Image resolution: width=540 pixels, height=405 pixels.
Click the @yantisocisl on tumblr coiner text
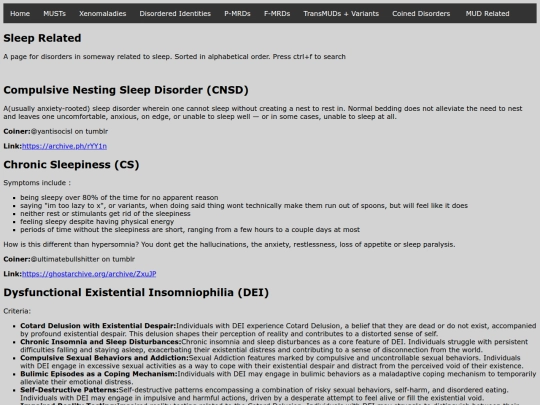tap(69, 131)
